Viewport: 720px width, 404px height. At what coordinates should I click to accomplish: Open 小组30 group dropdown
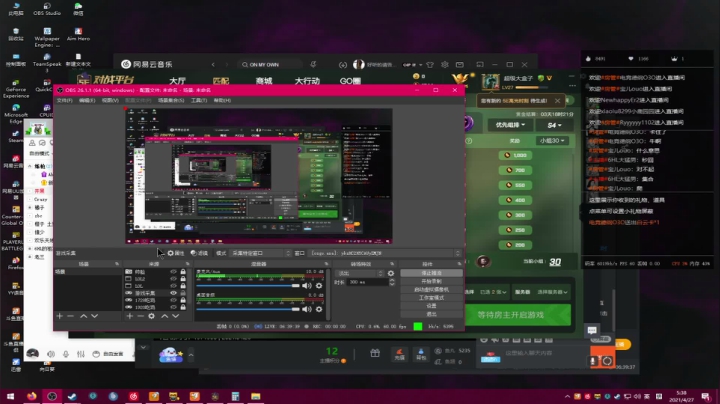coord(552,140)
